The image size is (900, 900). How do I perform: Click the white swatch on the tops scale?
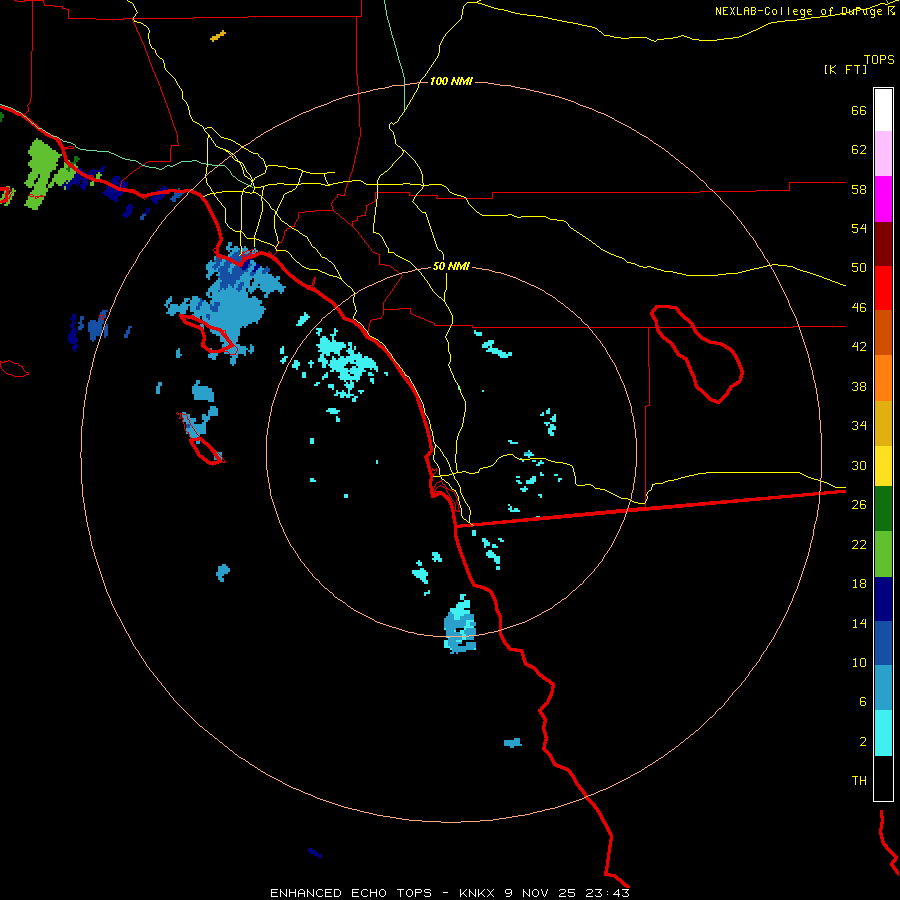[x=883, y=110]
